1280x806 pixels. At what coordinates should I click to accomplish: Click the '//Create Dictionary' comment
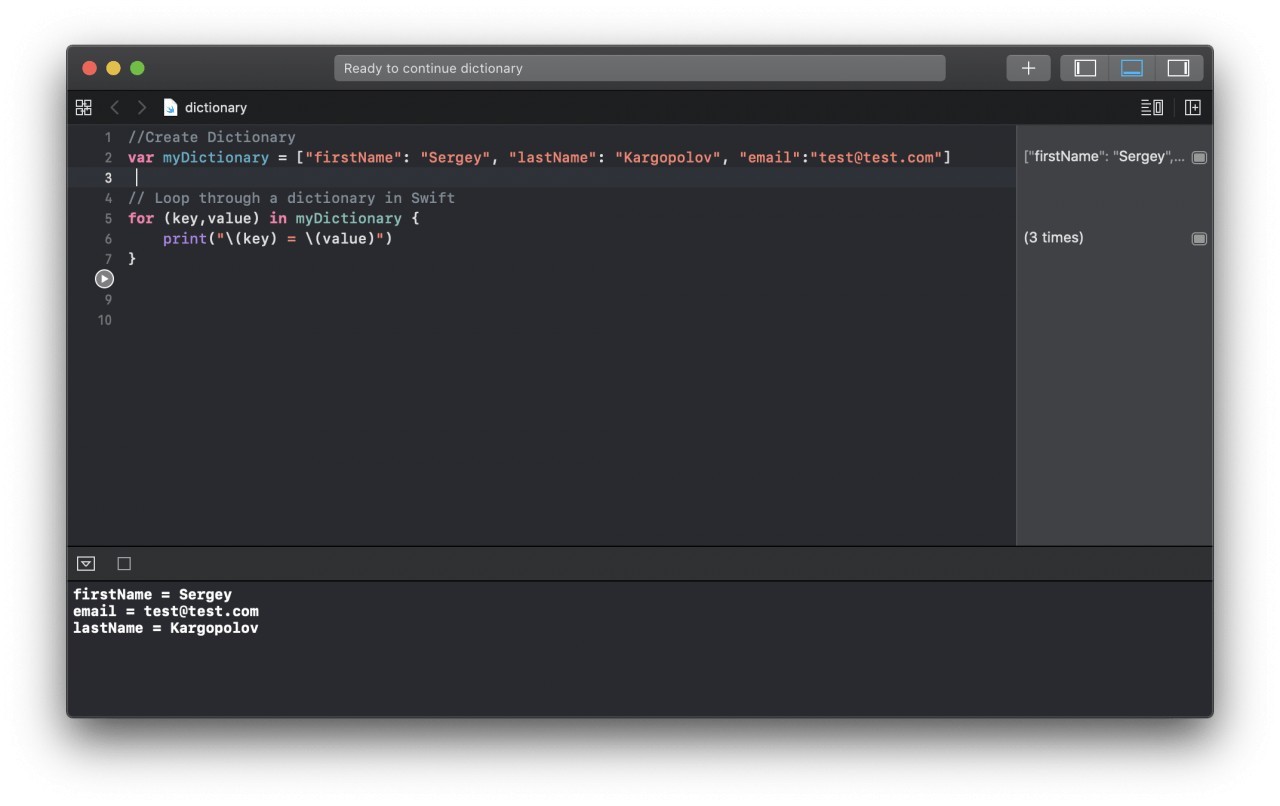tap(212, 137)
